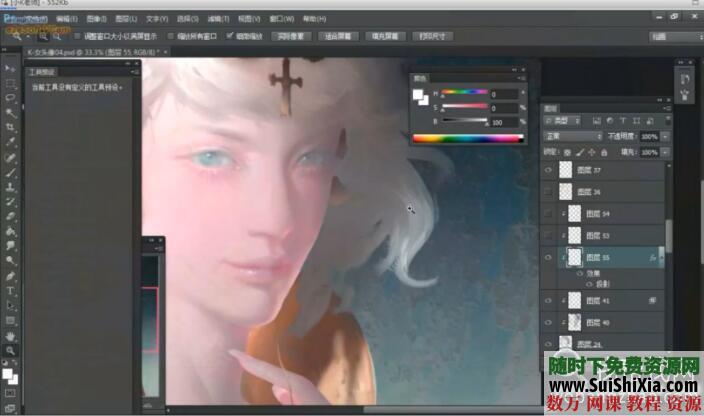704x416 pixels.
Task: Show layer 图层 36
Action: (548, 192)
